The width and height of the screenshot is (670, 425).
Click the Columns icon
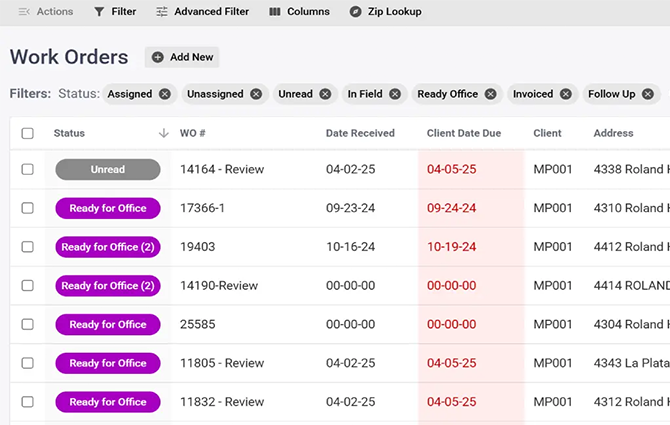[275, 12]
